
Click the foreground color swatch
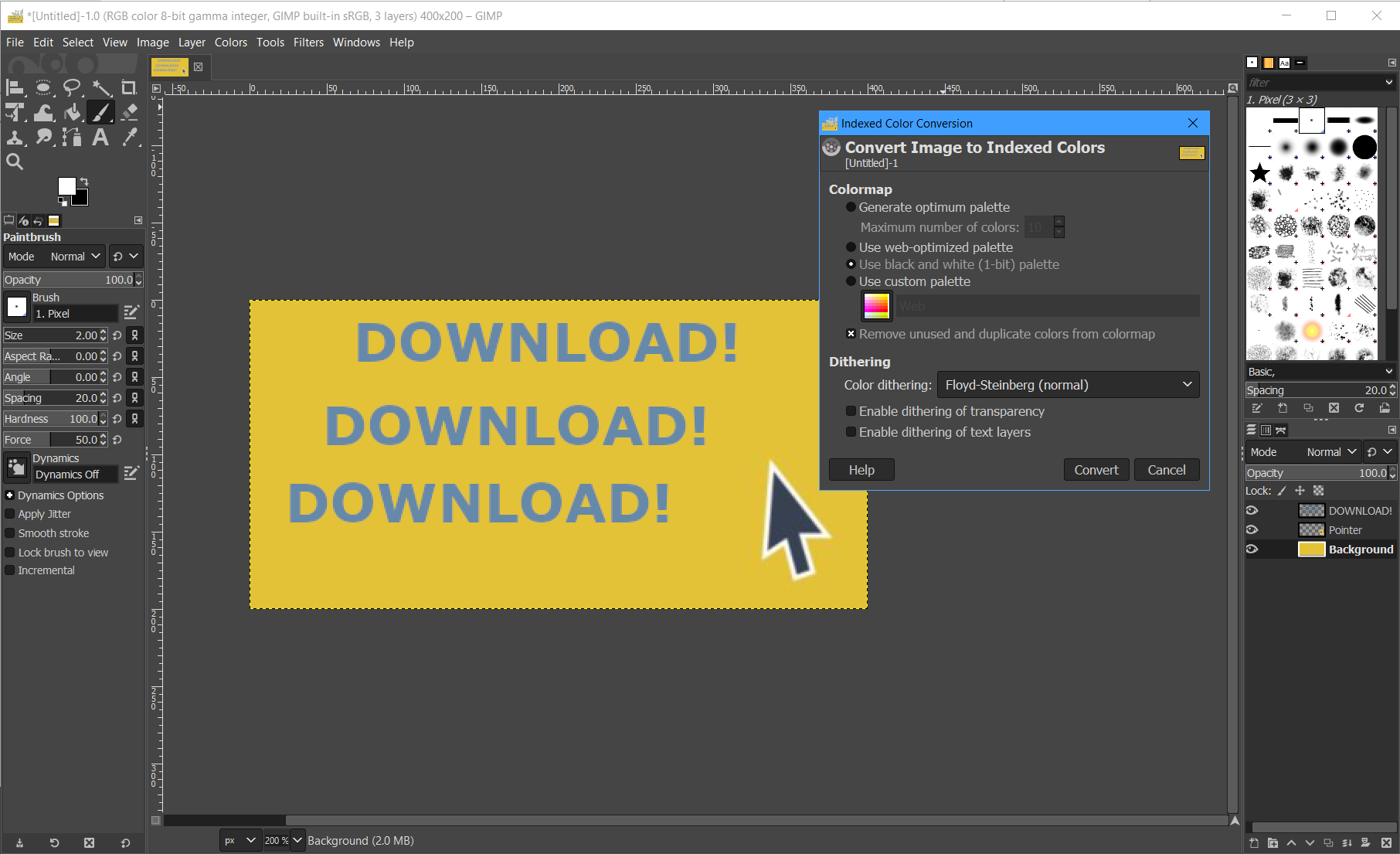point(66,186)
